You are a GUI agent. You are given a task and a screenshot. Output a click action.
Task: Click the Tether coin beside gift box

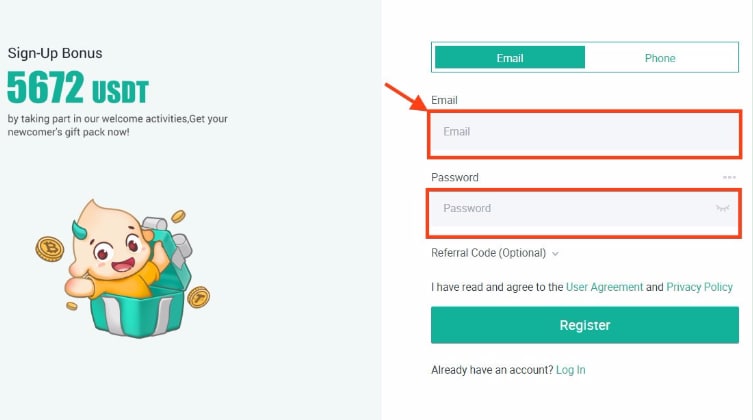tap(198, 297)
